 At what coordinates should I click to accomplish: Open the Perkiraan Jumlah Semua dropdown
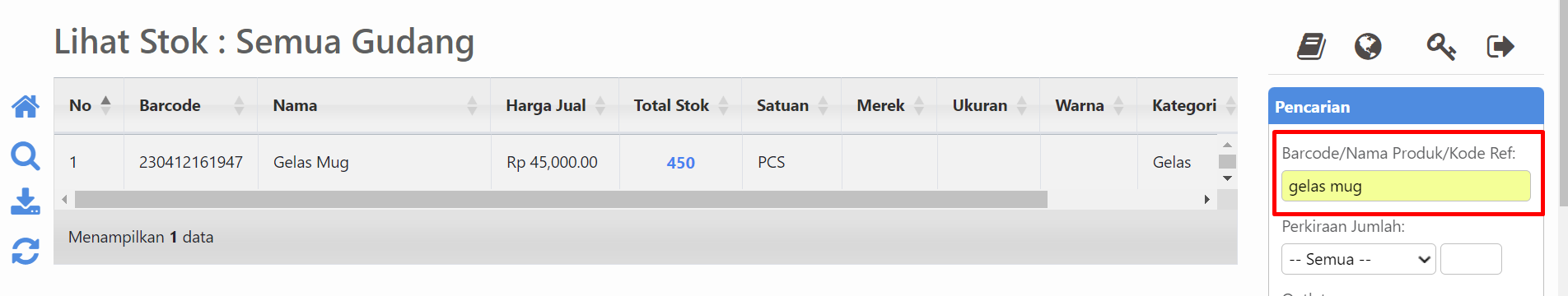[x=1359, y=259]
